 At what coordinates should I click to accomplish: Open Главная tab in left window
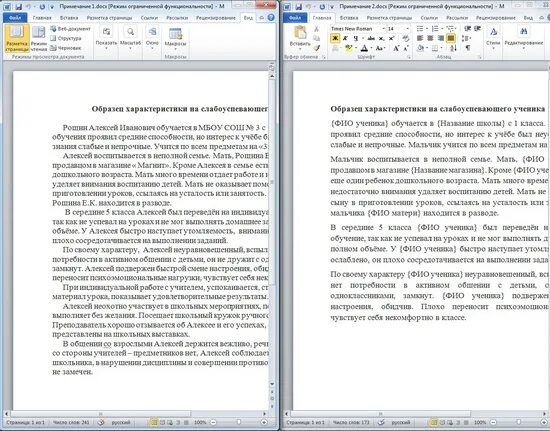[42, 18]
